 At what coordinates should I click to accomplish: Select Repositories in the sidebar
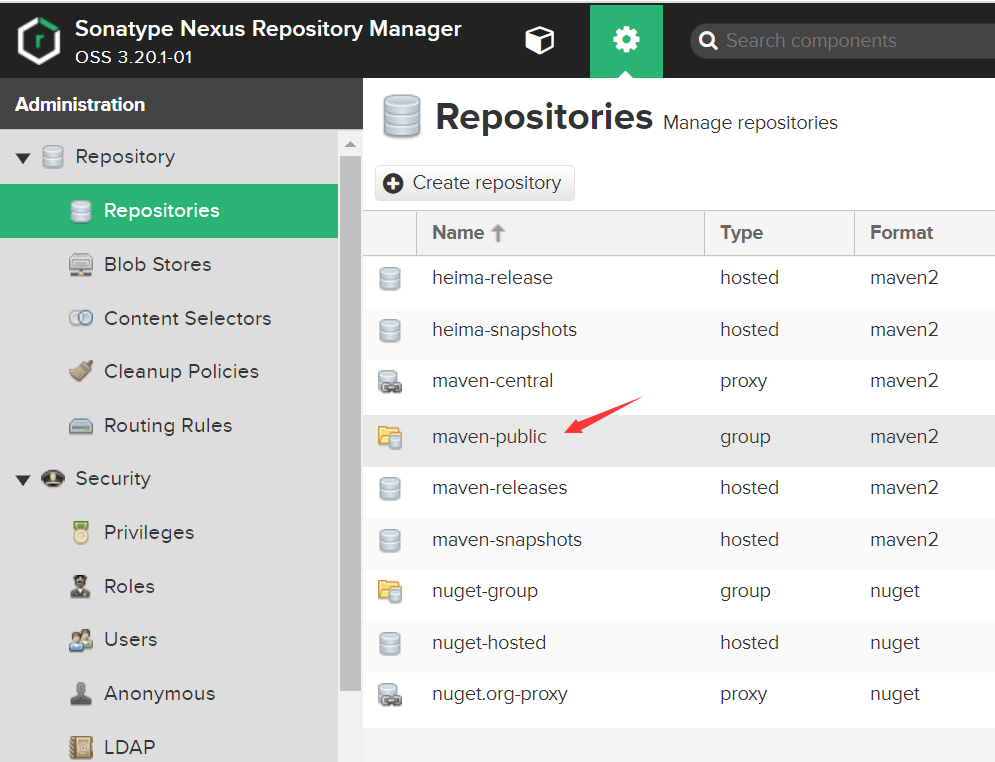tap(169, 211)
